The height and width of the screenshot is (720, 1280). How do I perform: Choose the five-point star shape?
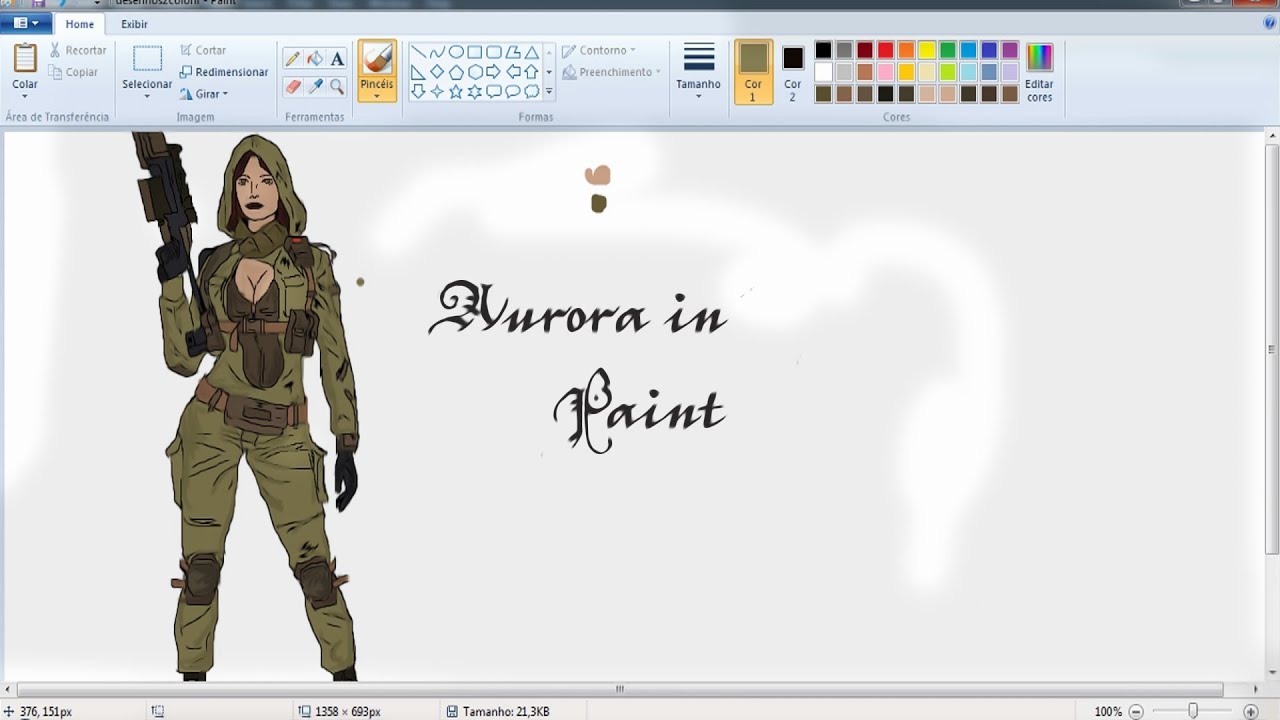(456, 91)
